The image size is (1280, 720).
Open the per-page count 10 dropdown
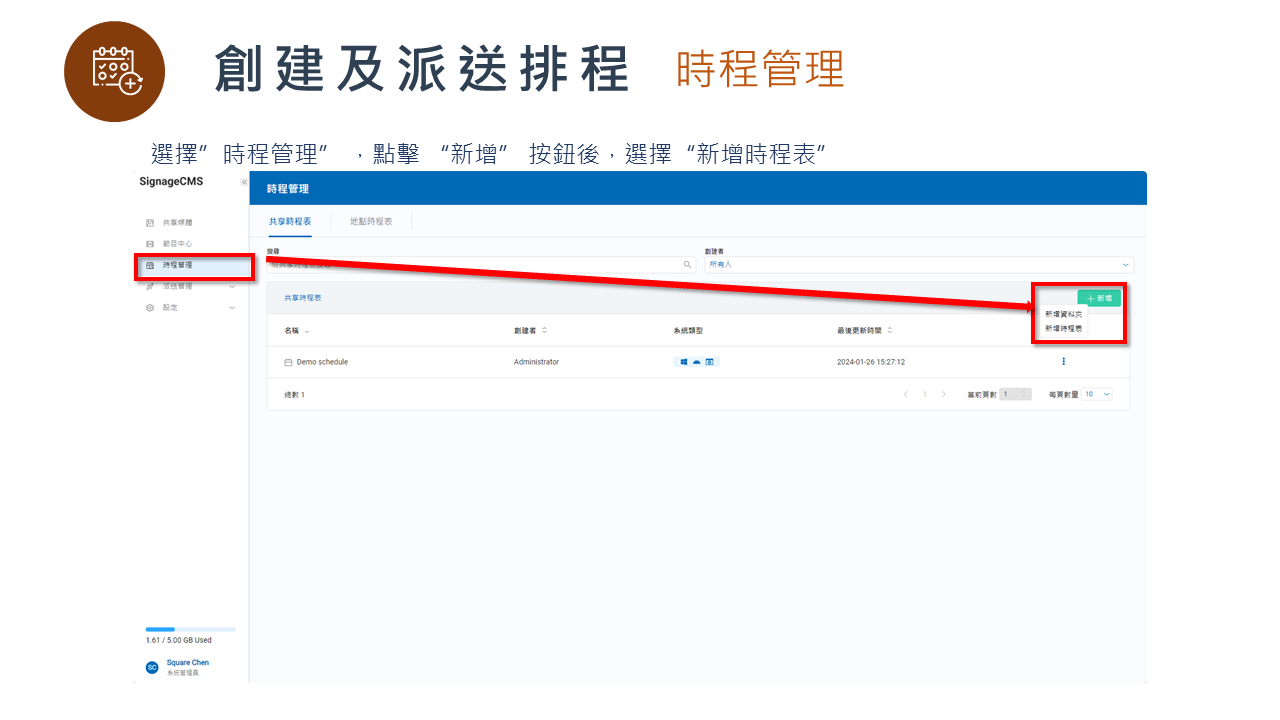(1096, 394)
